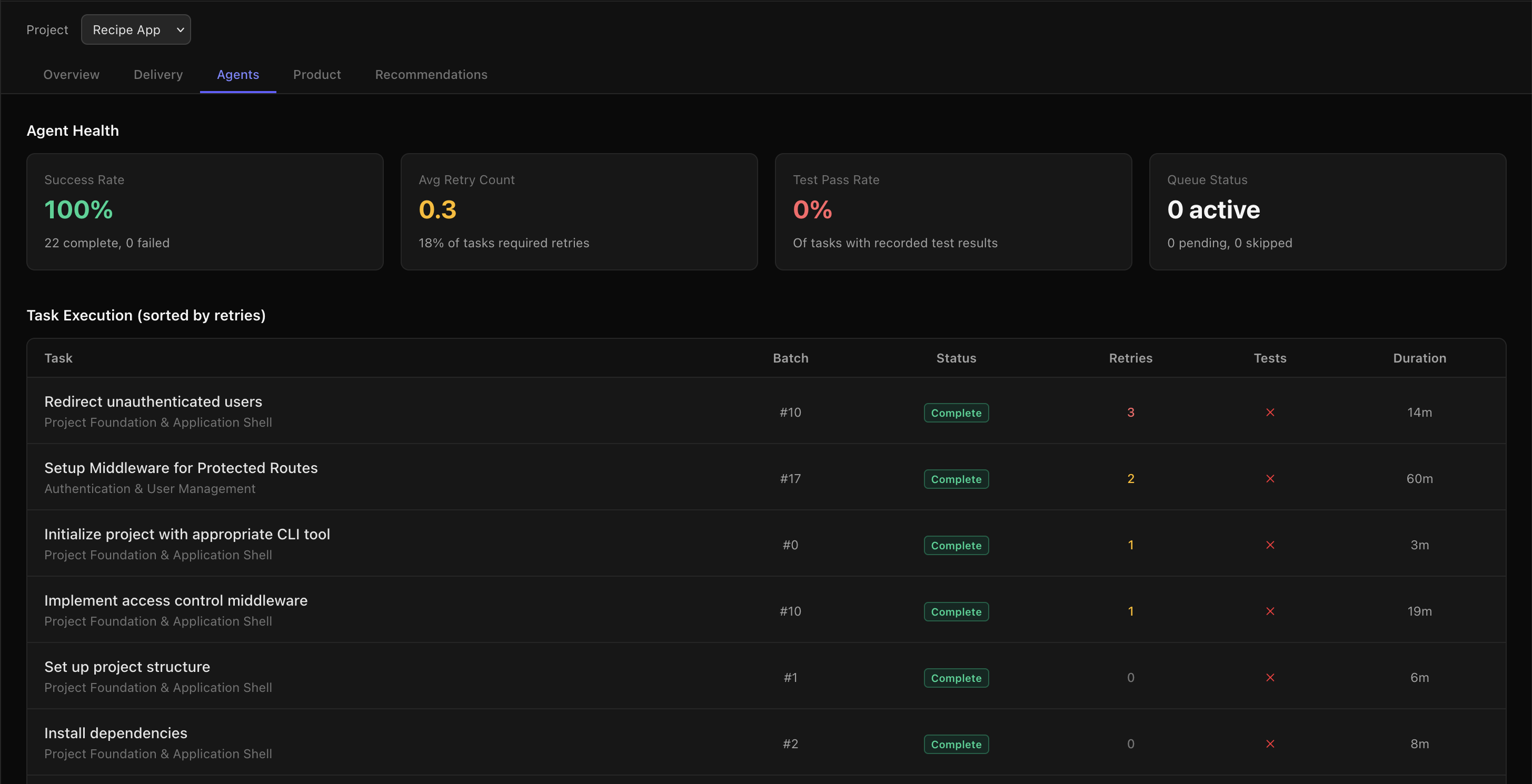This screenshot has height=784, width=1532.
Task: Click the Tests column header
Action: point(1270,358)
